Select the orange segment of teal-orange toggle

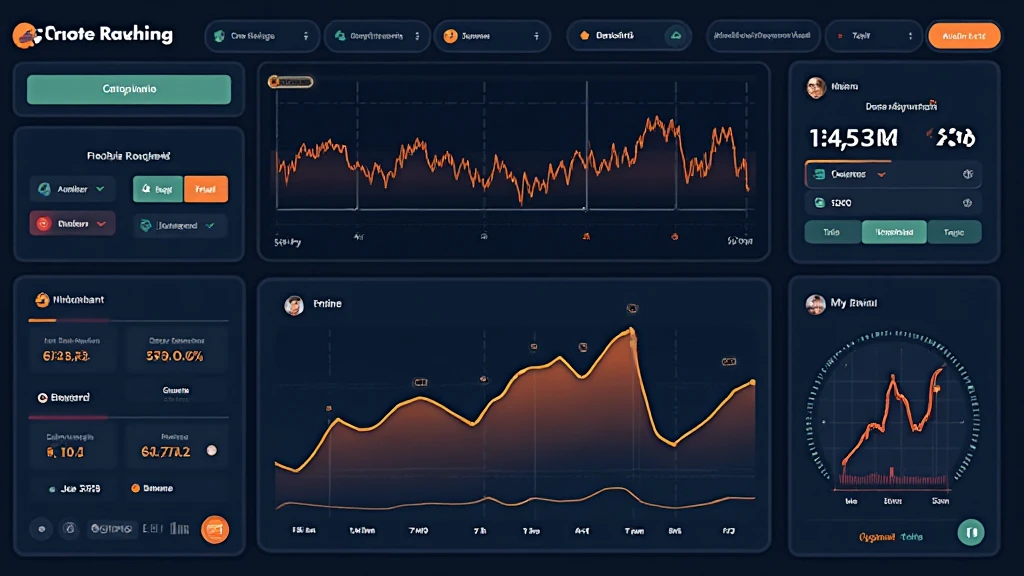point(206,189)
